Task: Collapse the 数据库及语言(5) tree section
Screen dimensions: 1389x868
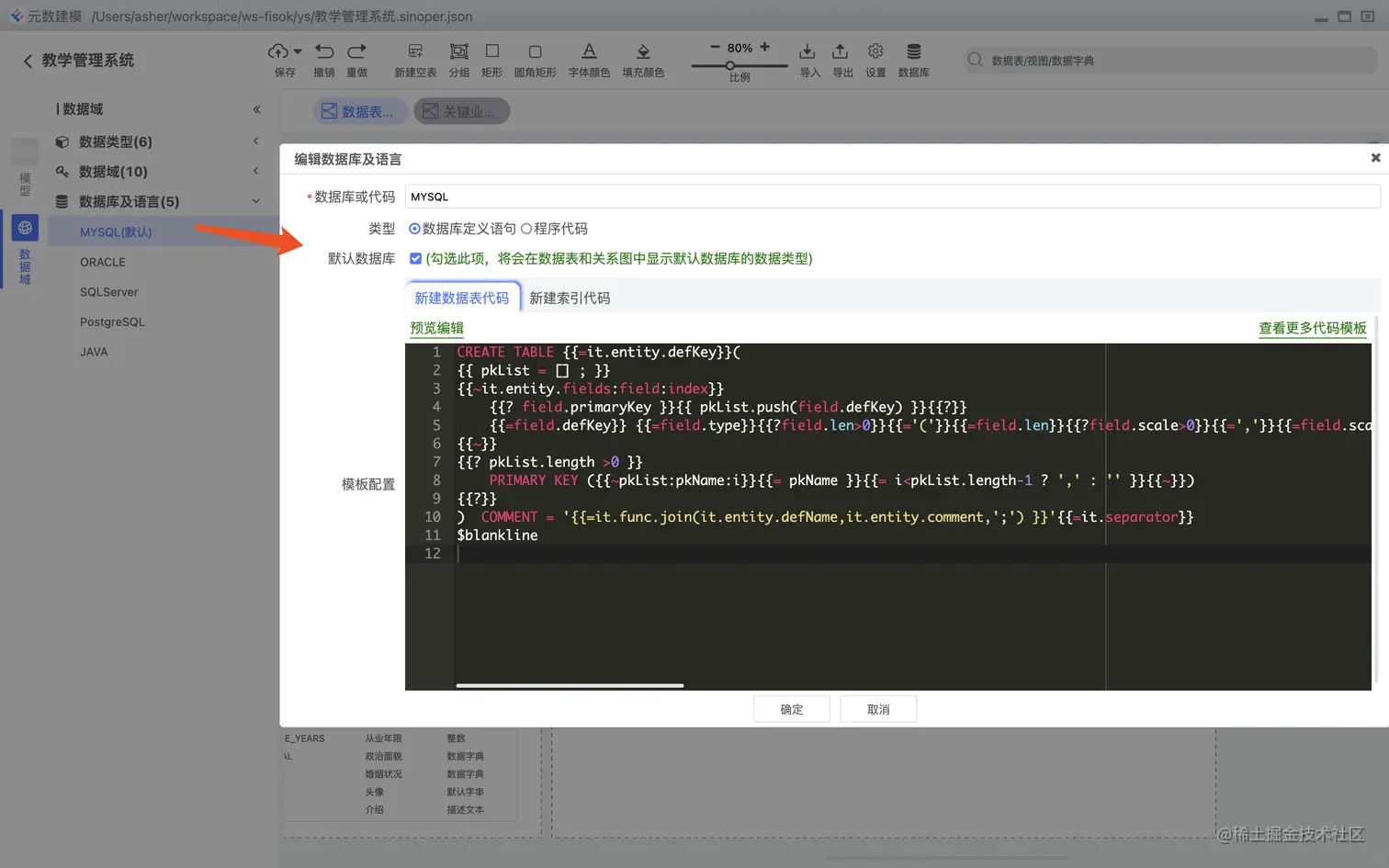Action: pyautogui.click(x=256, y=201)
